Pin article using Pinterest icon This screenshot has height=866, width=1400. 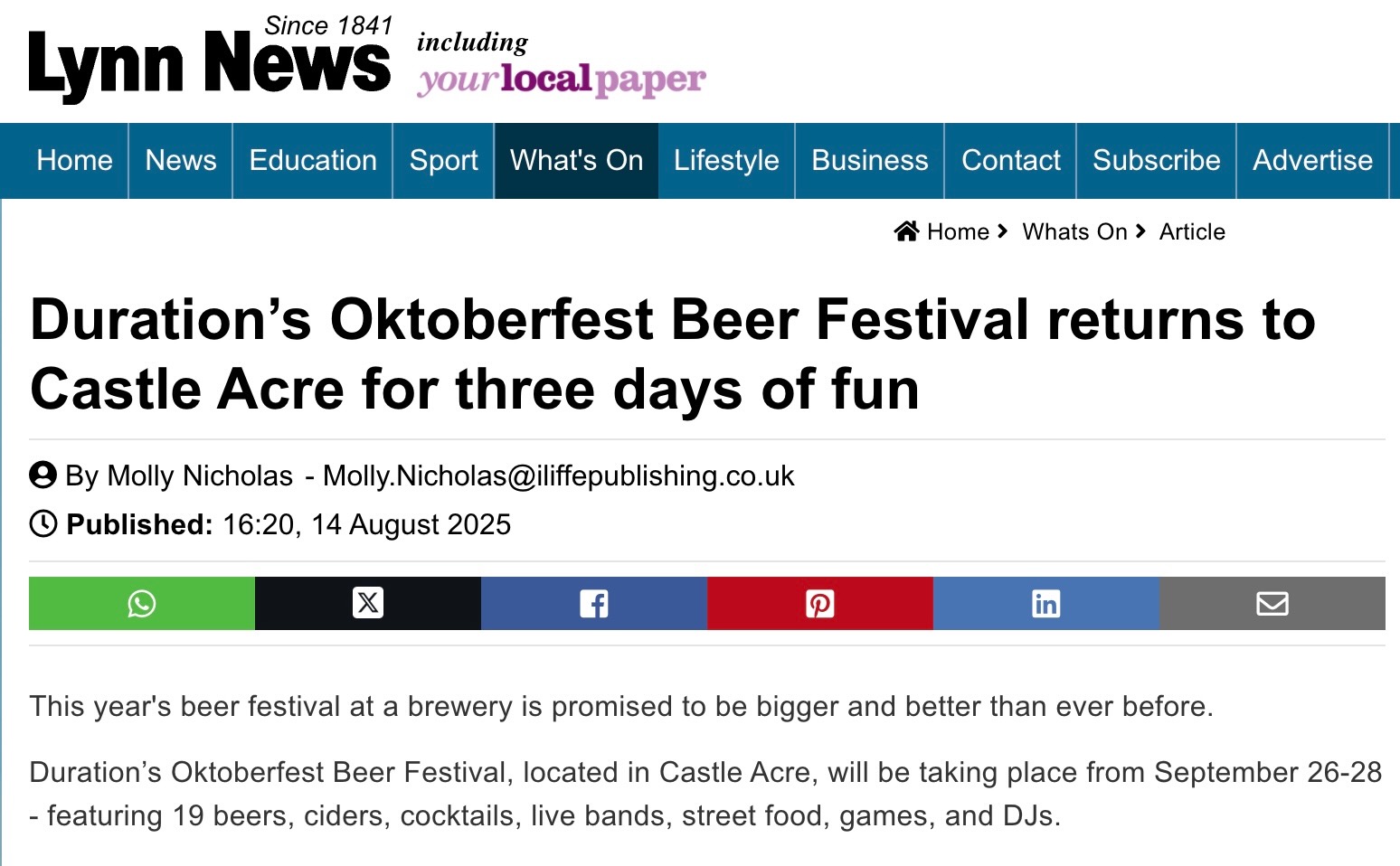click(x=820, y=603)
